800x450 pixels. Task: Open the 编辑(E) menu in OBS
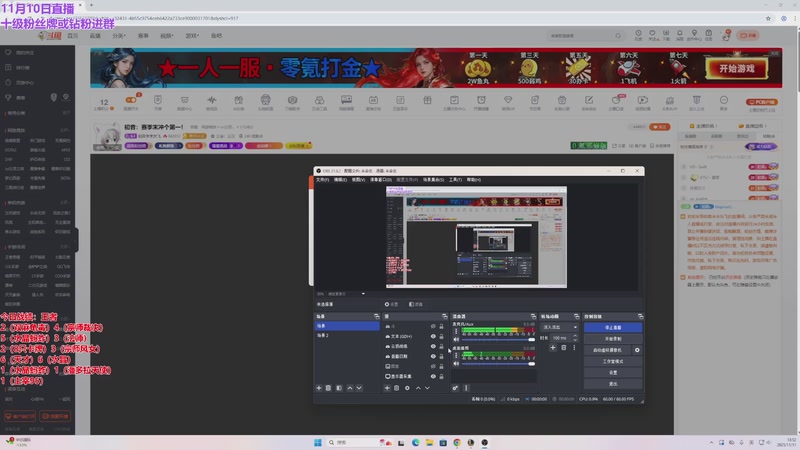[340, 180]
